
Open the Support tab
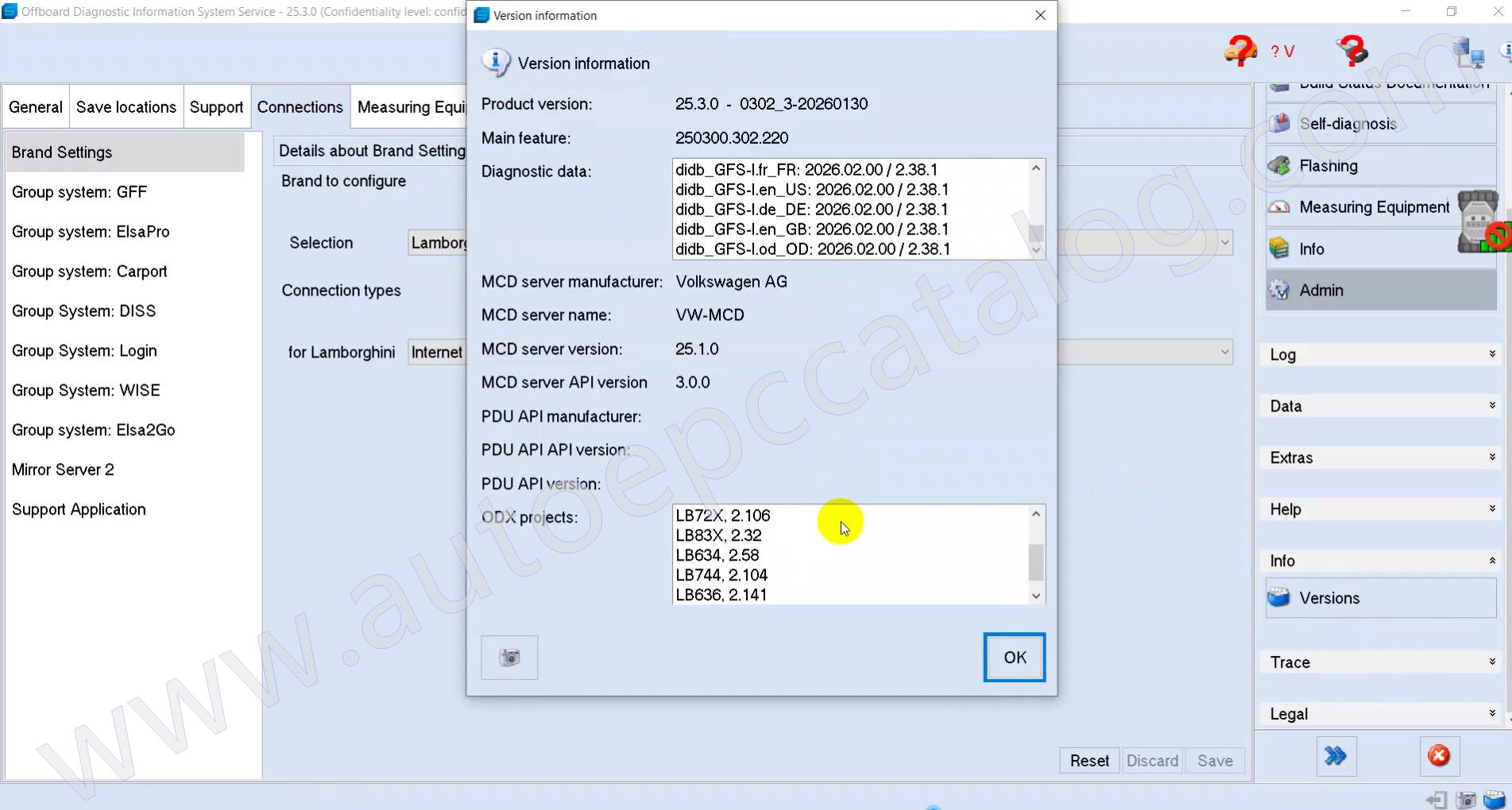coord(216,107)
